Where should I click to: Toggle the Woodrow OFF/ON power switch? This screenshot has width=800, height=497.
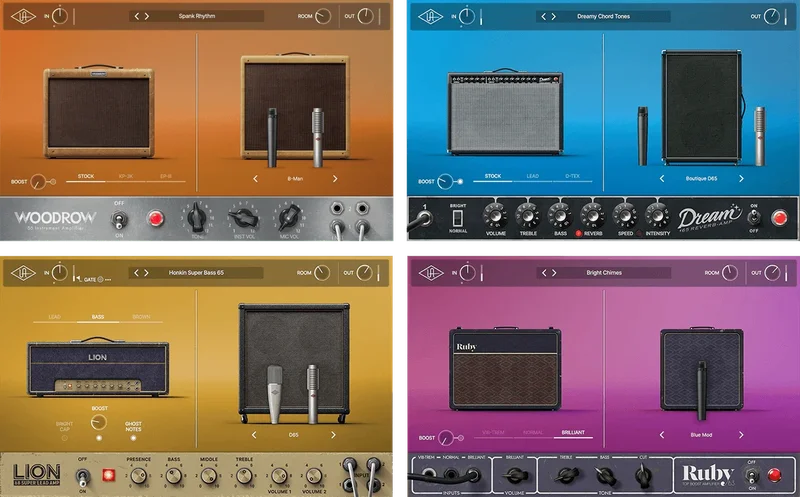point(119,220)
